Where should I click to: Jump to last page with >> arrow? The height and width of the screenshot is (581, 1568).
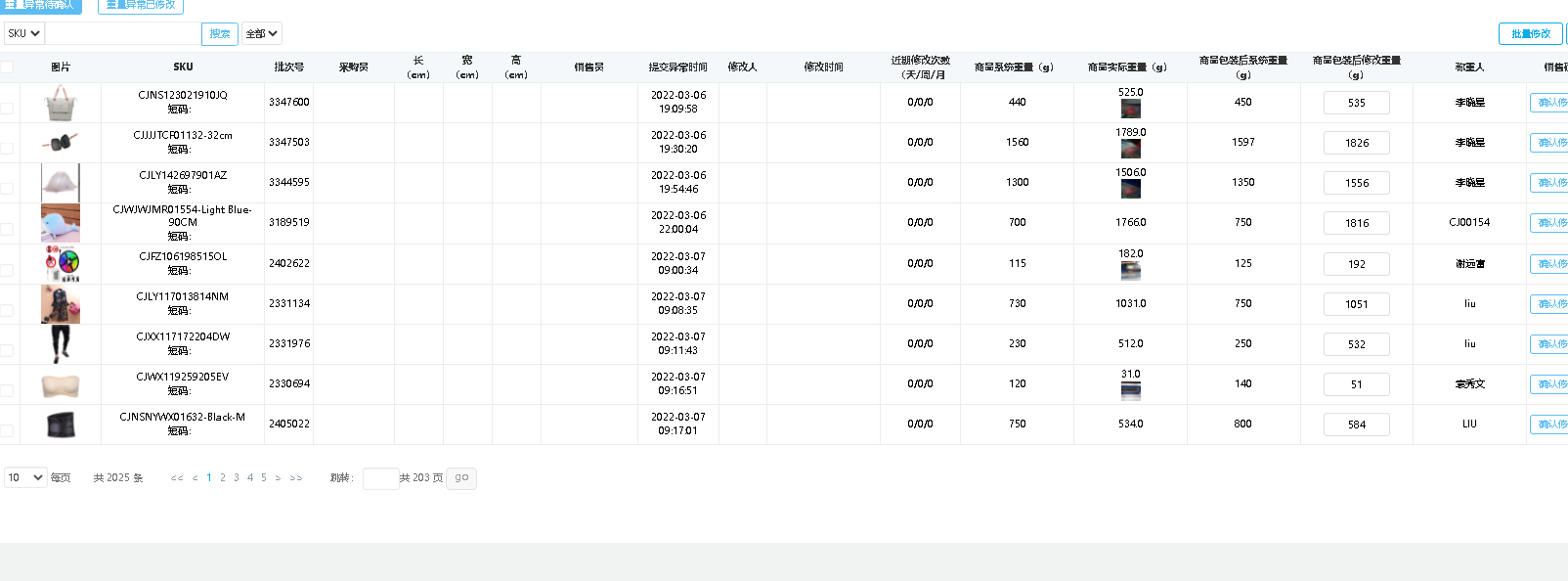coord(296,478)
